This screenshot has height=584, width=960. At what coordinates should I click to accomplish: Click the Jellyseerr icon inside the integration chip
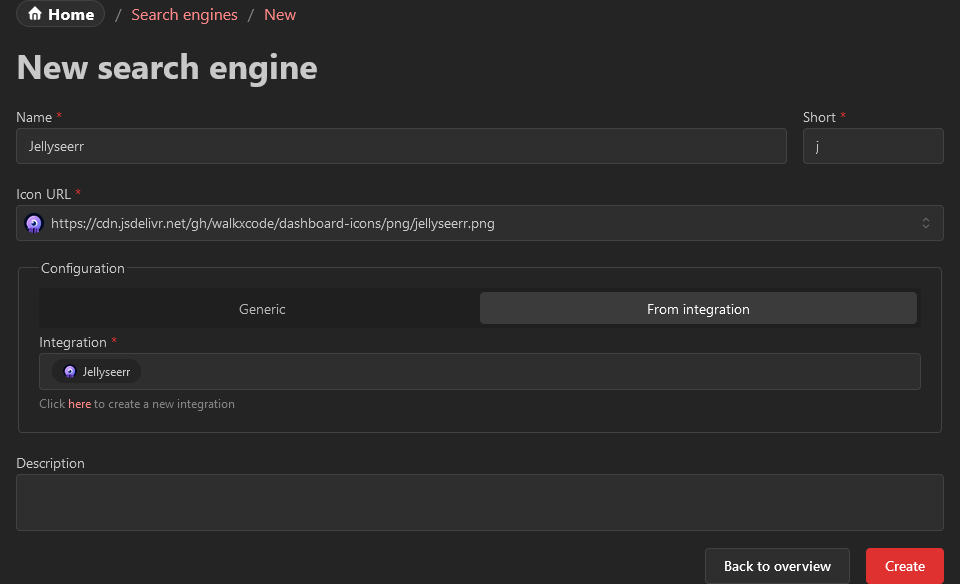pos(69,372)
